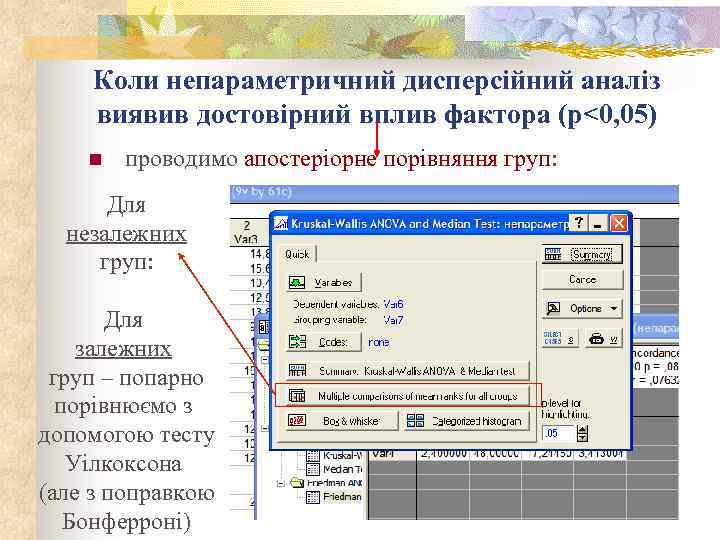The image size is (720, 540).
Task: Click the Options magnifier icon
Action: 553,309
